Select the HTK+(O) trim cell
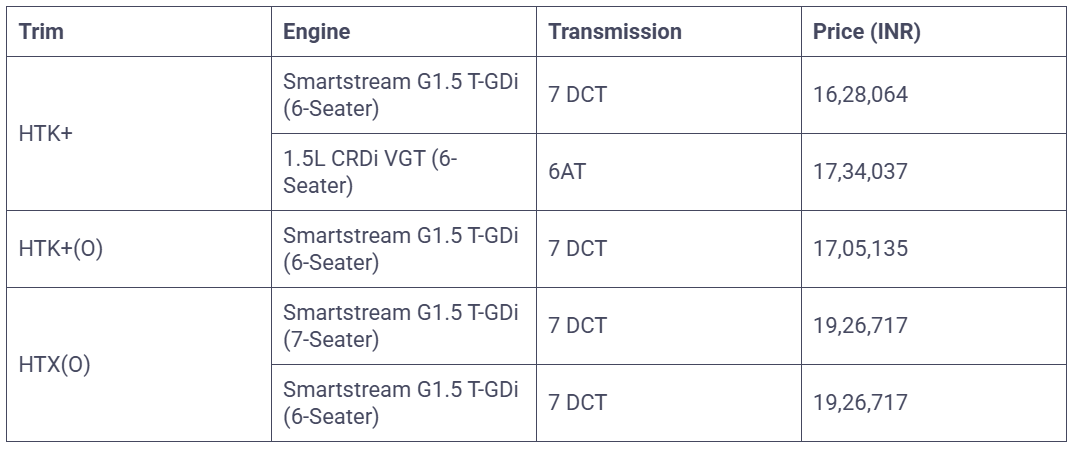 tap(61, 249)
